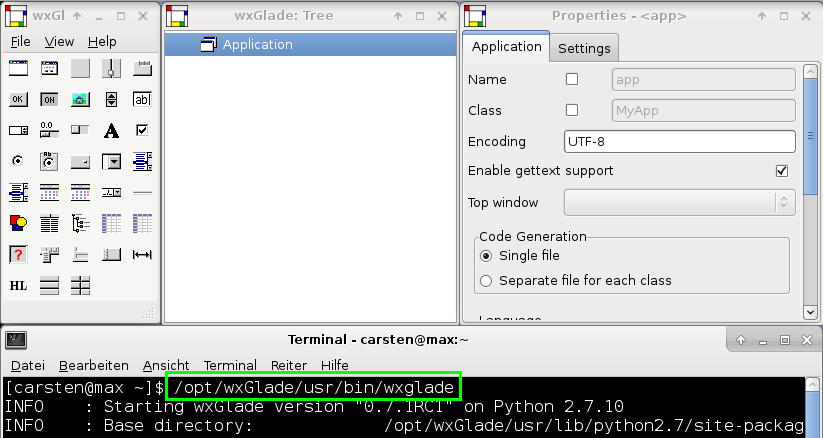Screen dimensions: 823x438
Task: Open the Bearbeiten menu in Terminal
Action: tap(93, 365)
